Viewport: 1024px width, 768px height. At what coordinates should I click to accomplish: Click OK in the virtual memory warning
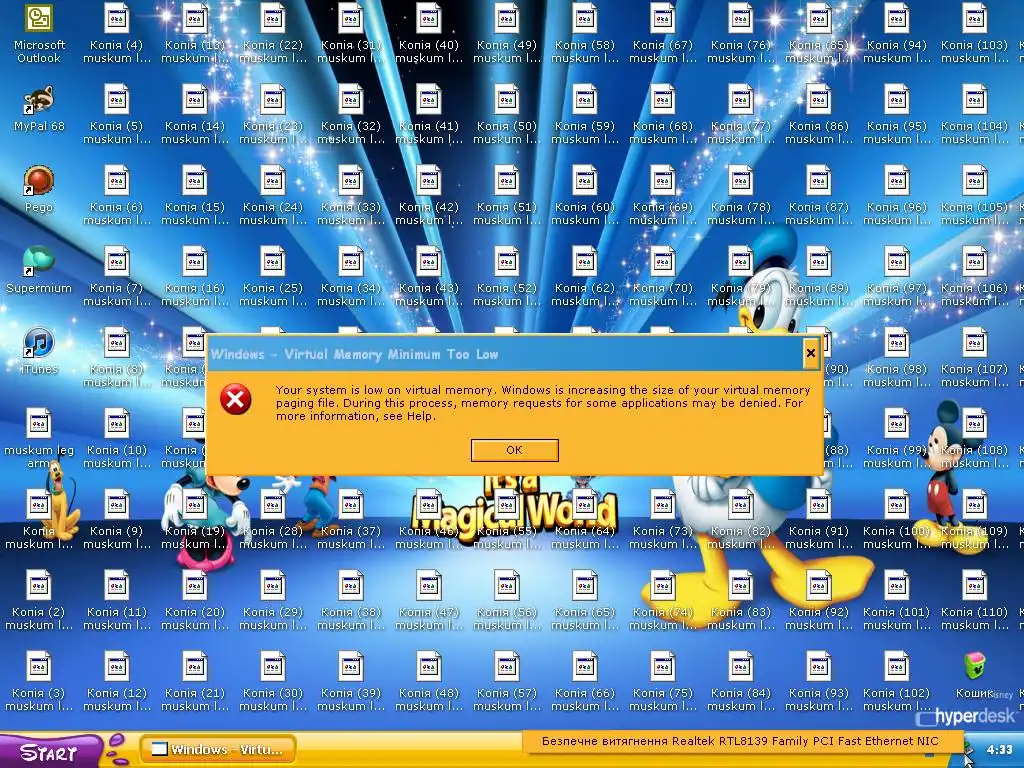pyautogui.click(x=515, y=450)
